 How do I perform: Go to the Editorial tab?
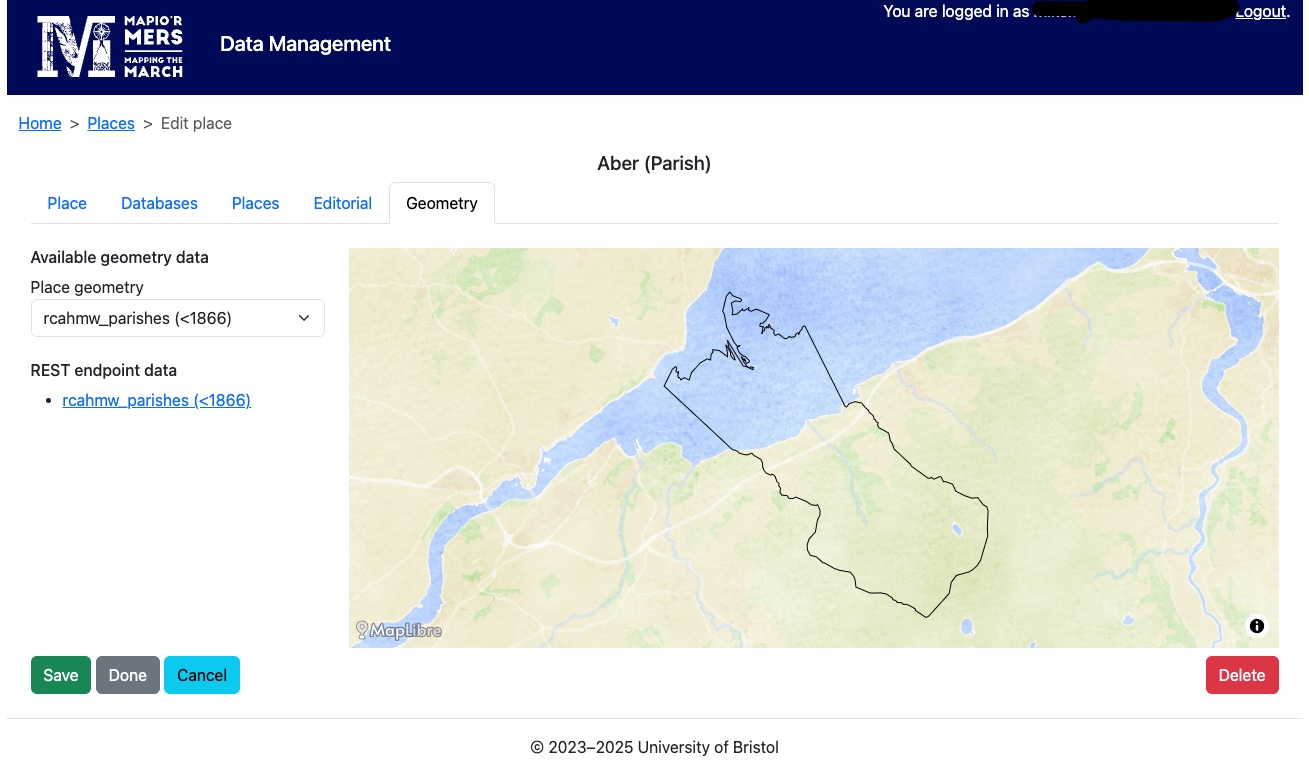click(342, 203)
